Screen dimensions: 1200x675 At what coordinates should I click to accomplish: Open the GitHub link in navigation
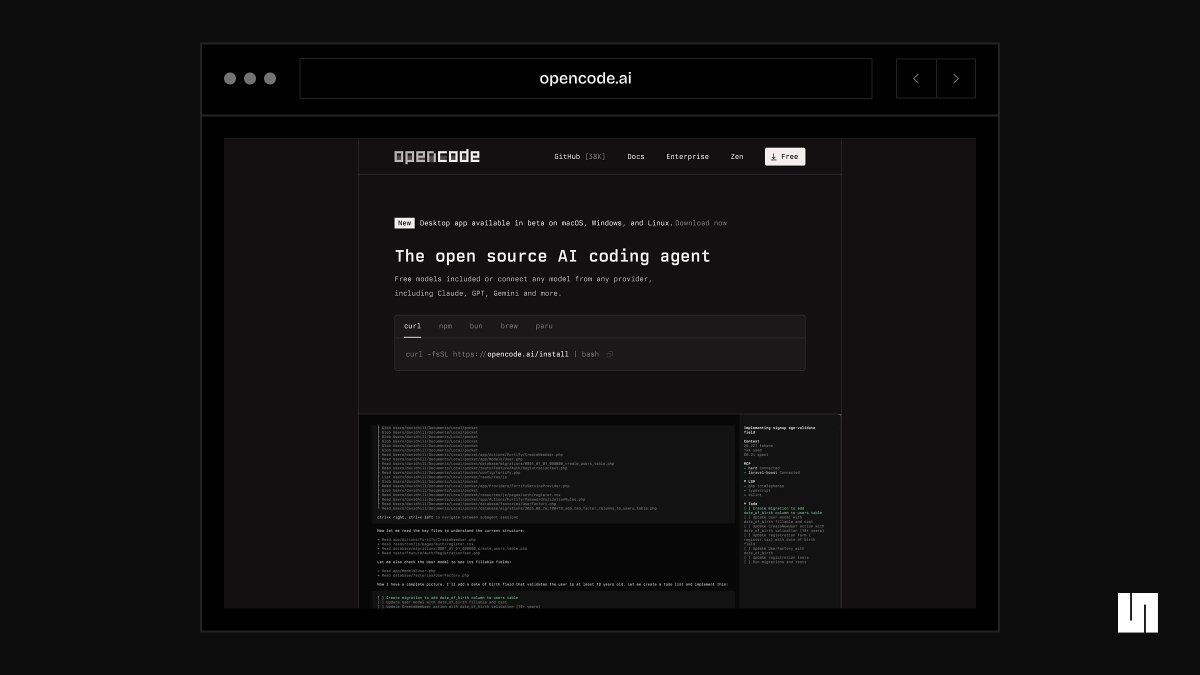(x=579, y=157)
